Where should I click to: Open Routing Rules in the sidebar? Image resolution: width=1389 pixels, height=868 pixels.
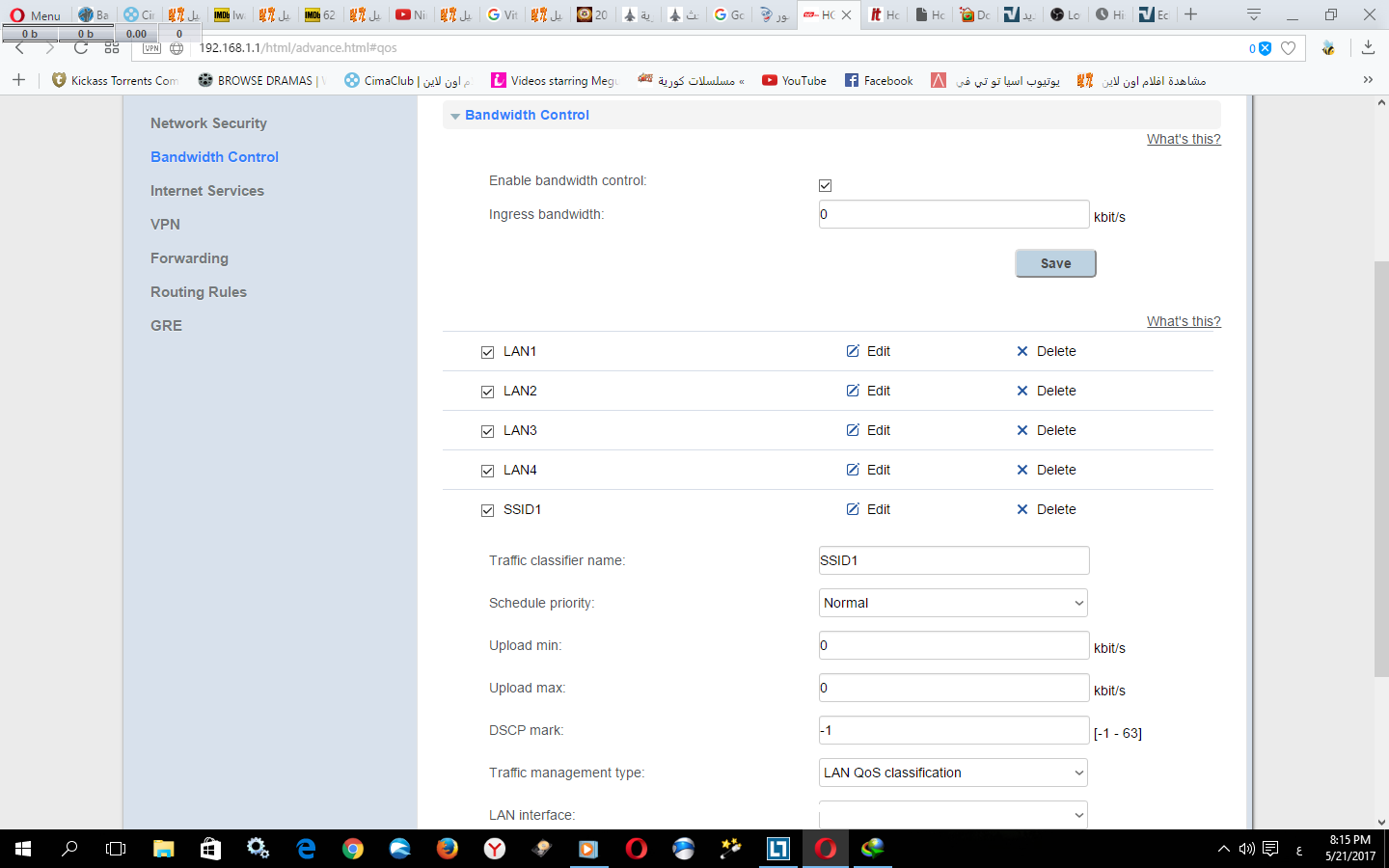199,292
